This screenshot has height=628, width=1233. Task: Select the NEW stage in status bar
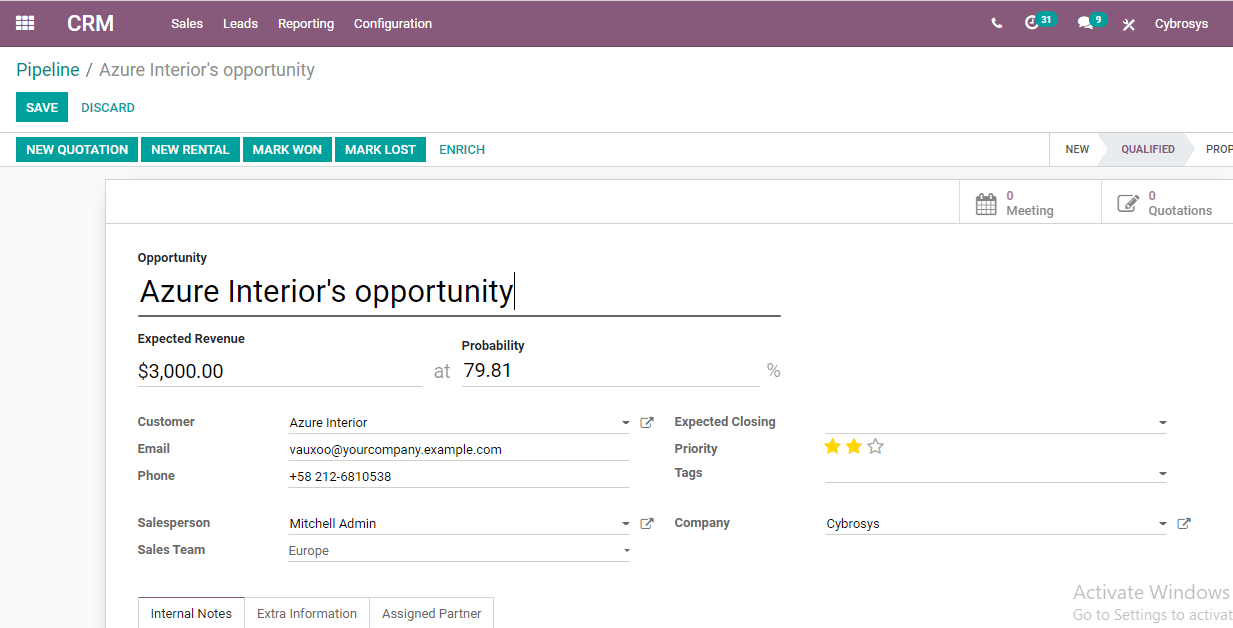(x=1077, y=149)
